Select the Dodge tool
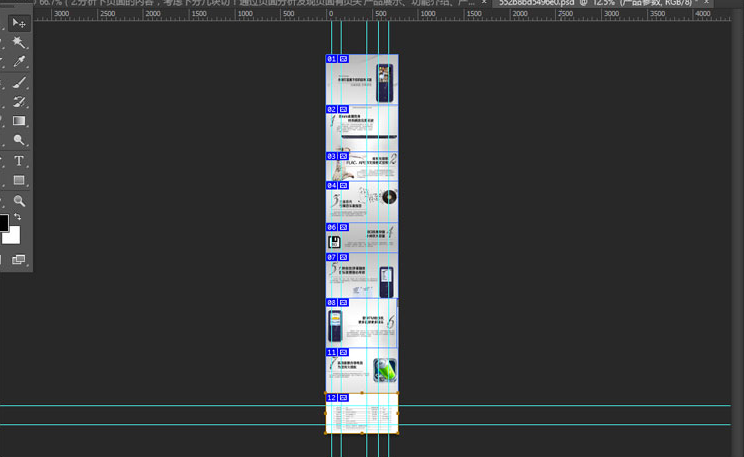 (19, 141)
